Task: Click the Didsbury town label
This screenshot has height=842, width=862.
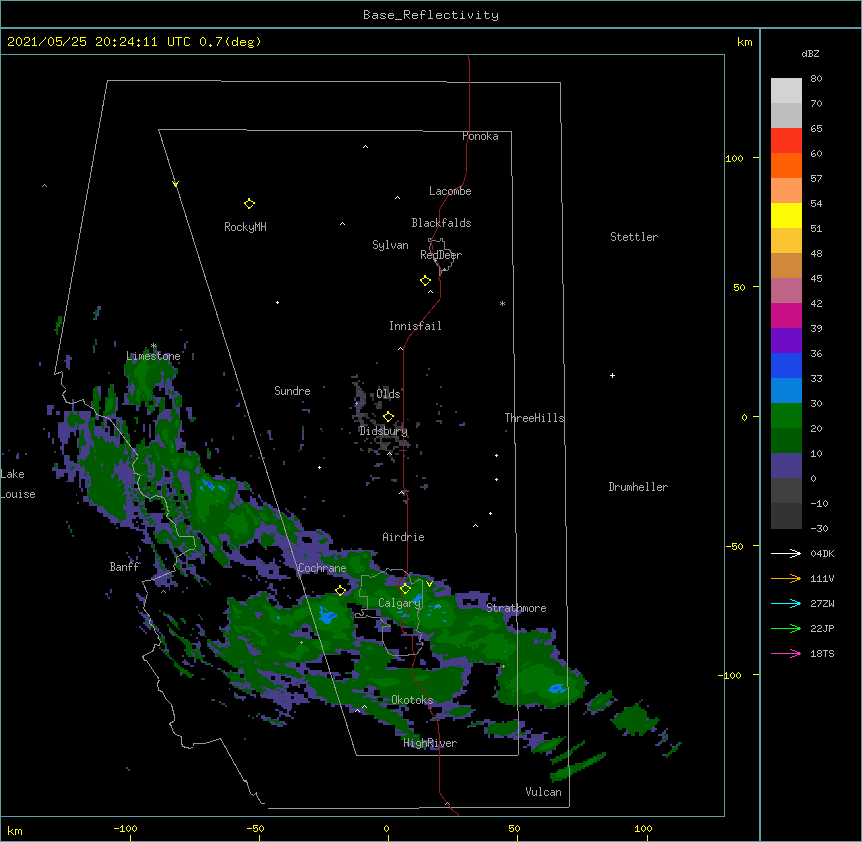Action: coord(383,431)
